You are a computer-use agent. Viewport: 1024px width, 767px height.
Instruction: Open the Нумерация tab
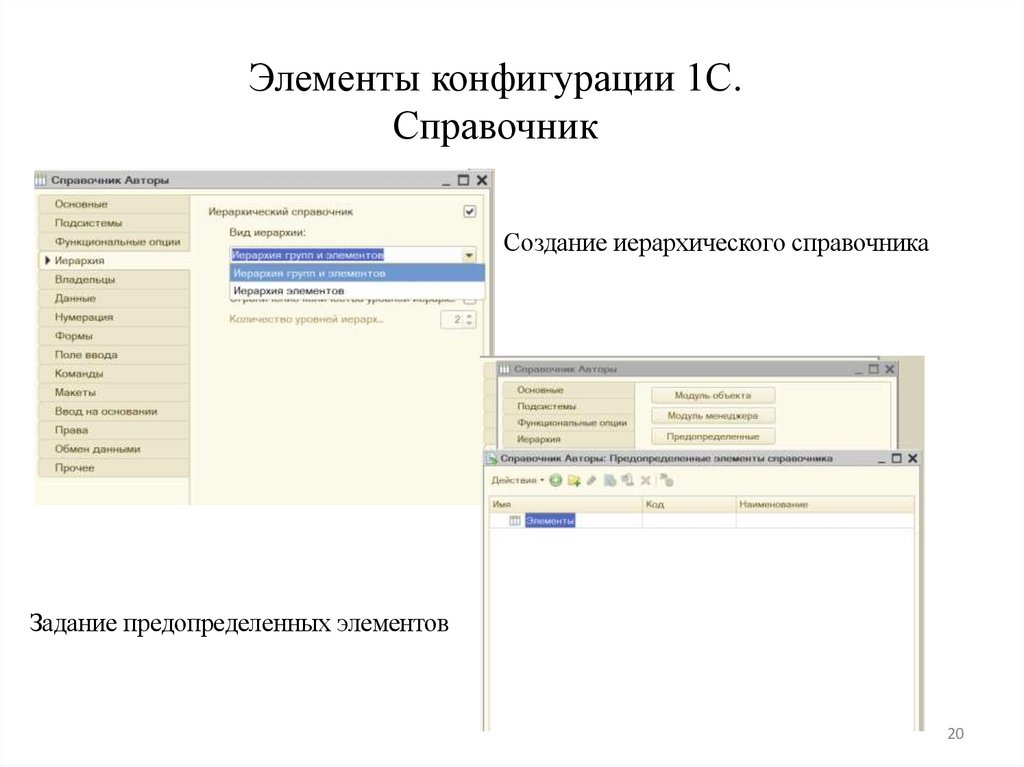113,318
